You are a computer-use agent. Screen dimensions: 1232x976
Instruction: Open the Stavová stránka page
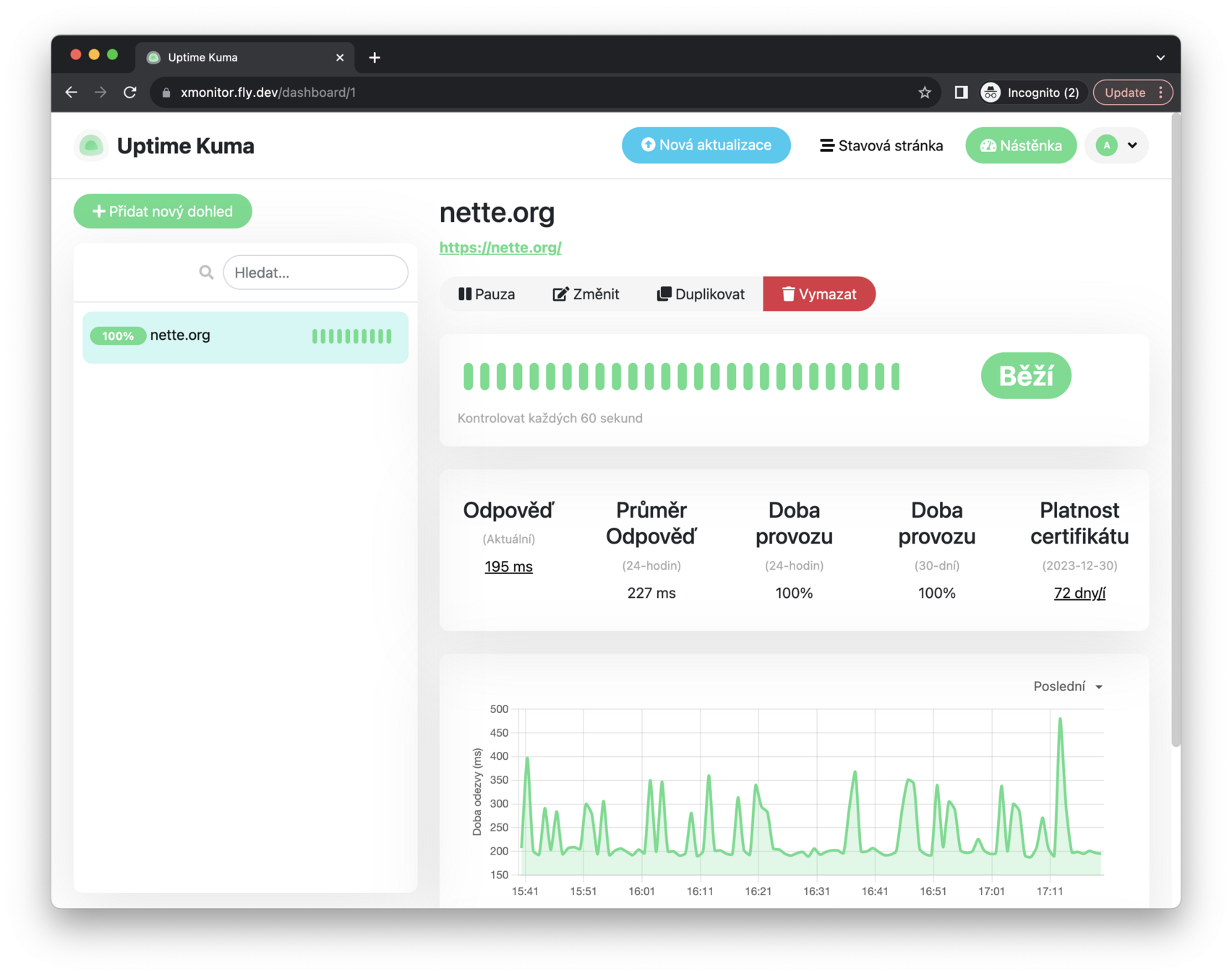pos(881,145)
